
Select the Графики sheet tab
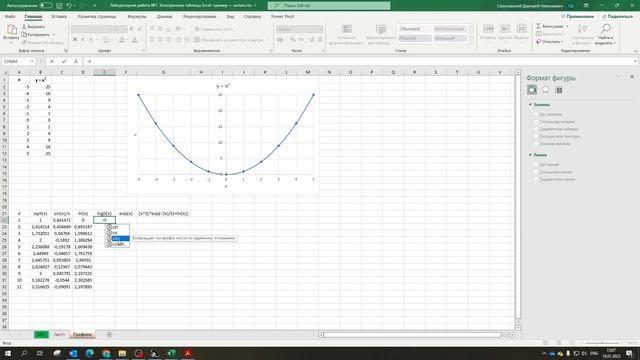point(82,335)
